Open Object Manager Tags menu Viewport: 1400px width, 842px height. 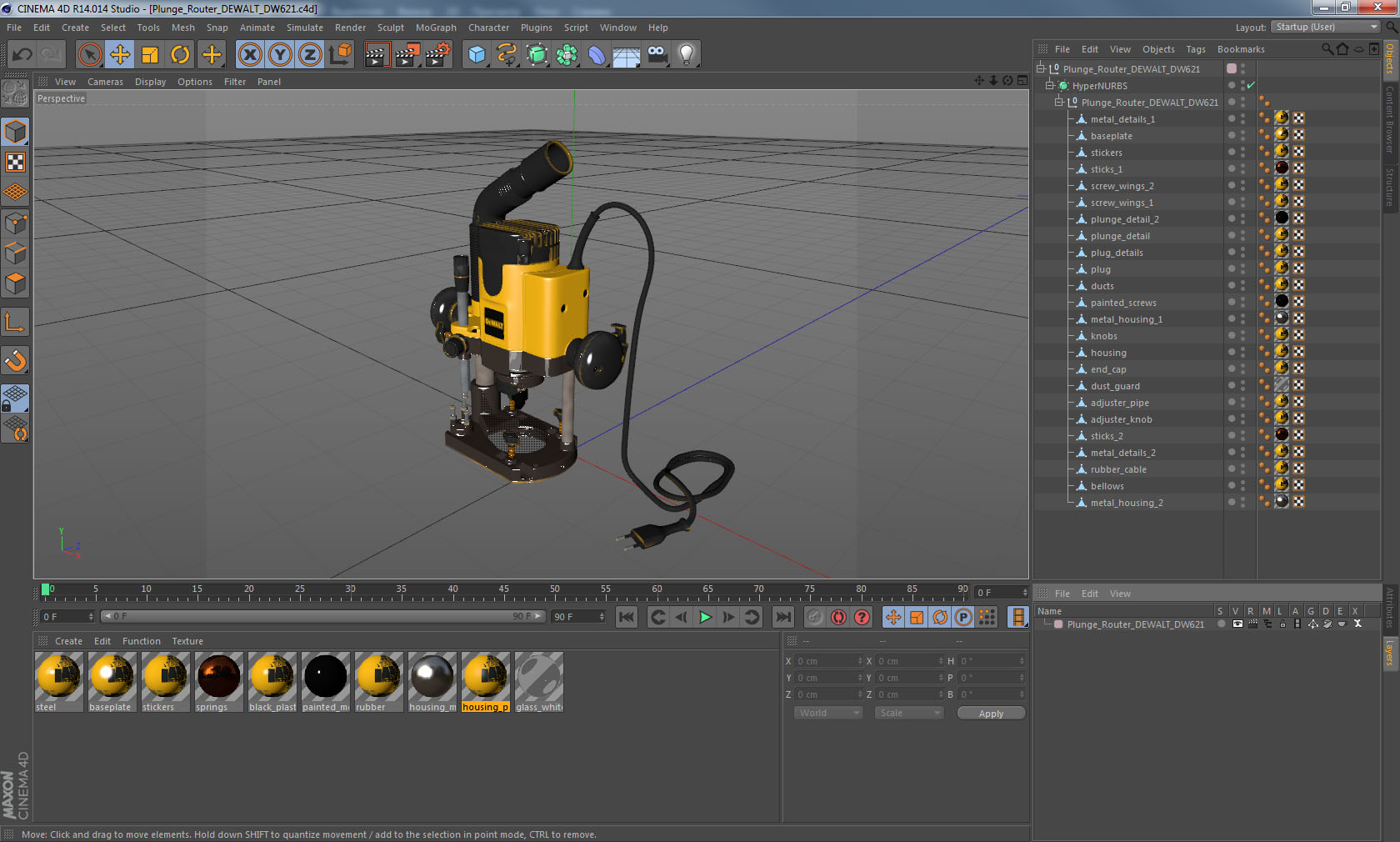click(x=1196, y=49)
